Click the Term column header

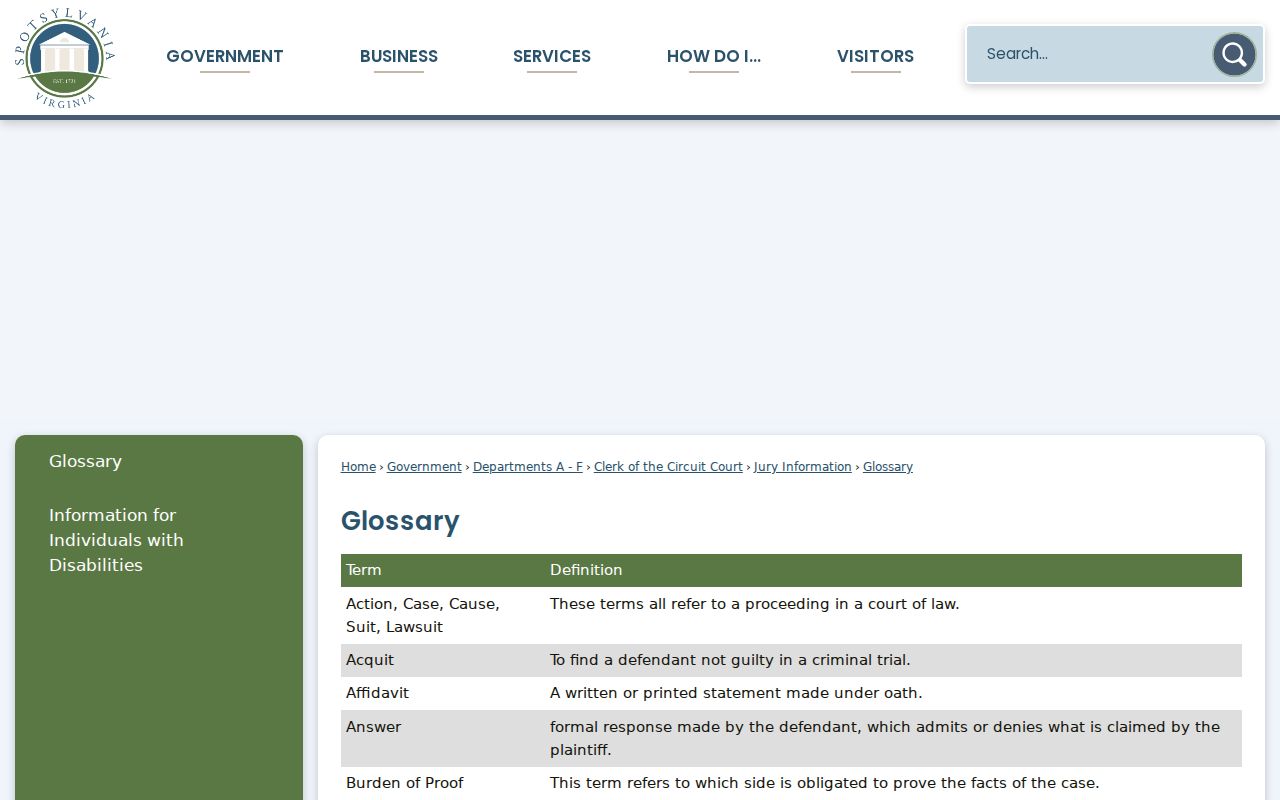443,570
